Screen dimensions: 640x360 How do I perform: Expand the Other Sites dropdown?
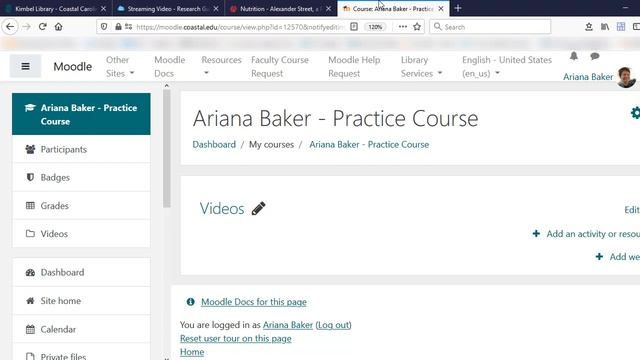click(120, 66)
